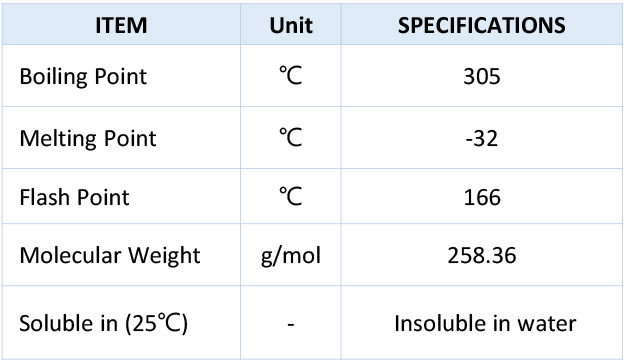Click the ITEM column header
The height and width of the screenshot is (363, 626).
(x=121, y=25)
